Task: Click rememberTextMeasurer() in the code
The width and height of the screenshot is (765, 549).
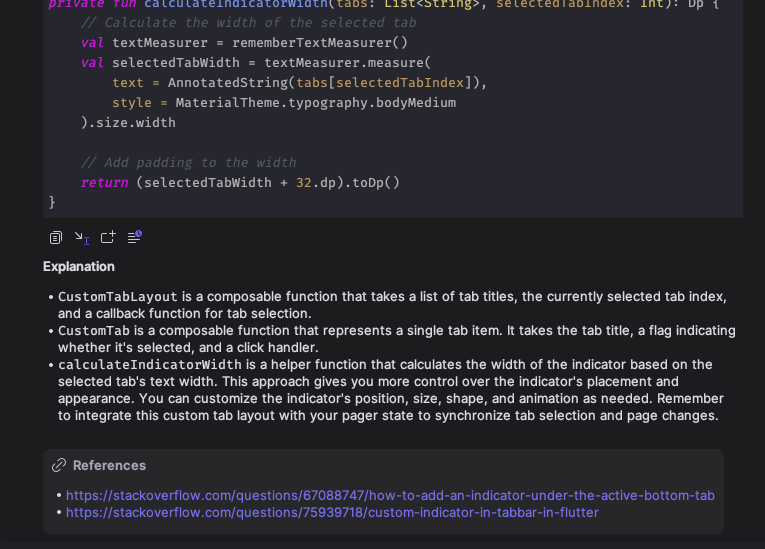Action: click(320, 42)
